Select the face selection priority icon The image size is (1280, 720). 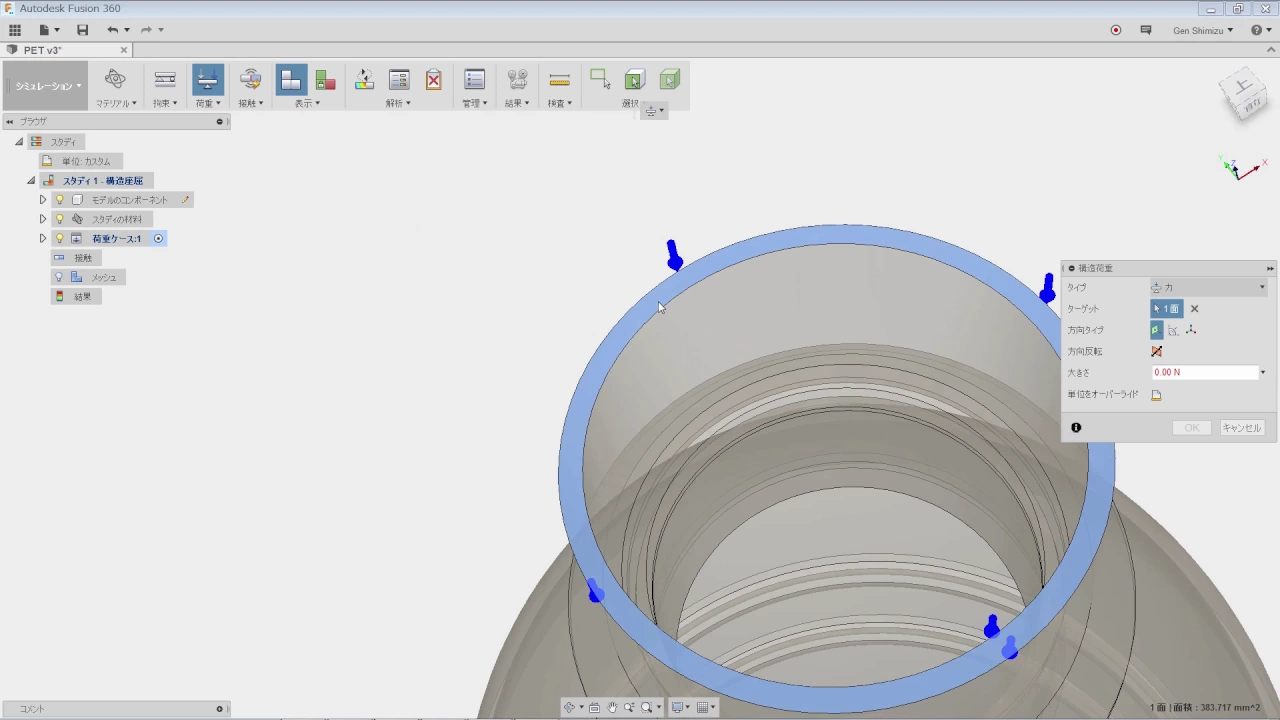coord(669,80)
